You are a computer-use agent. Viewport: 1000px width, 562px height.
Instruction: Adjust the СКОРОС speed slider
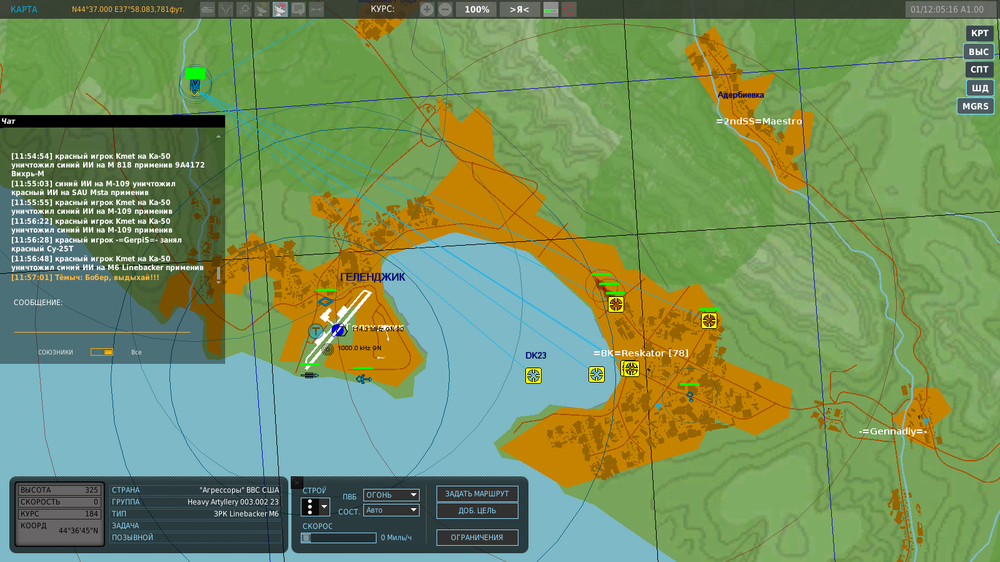click(339, 538)
